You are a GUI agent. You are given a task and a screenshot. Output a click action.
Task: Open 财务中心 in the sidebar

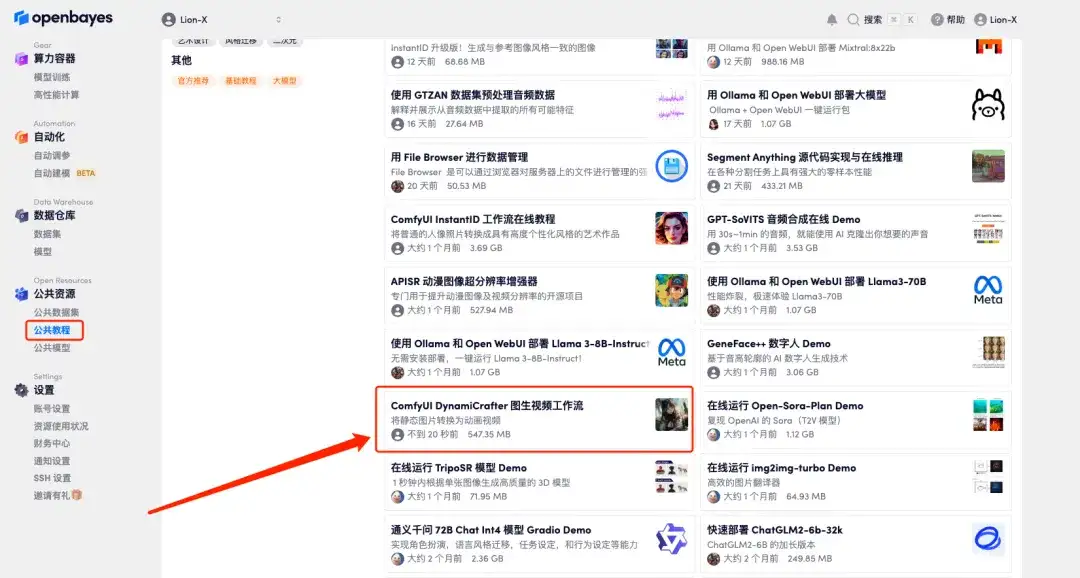(52, 444)
